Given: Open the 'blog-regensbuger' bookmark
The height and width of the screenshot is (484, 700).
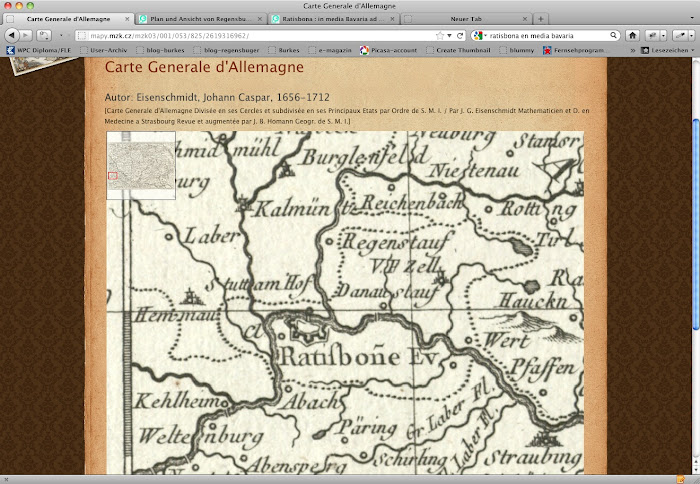Looking at the screenshot, I should pyautogui.click(x=227, y=50).
